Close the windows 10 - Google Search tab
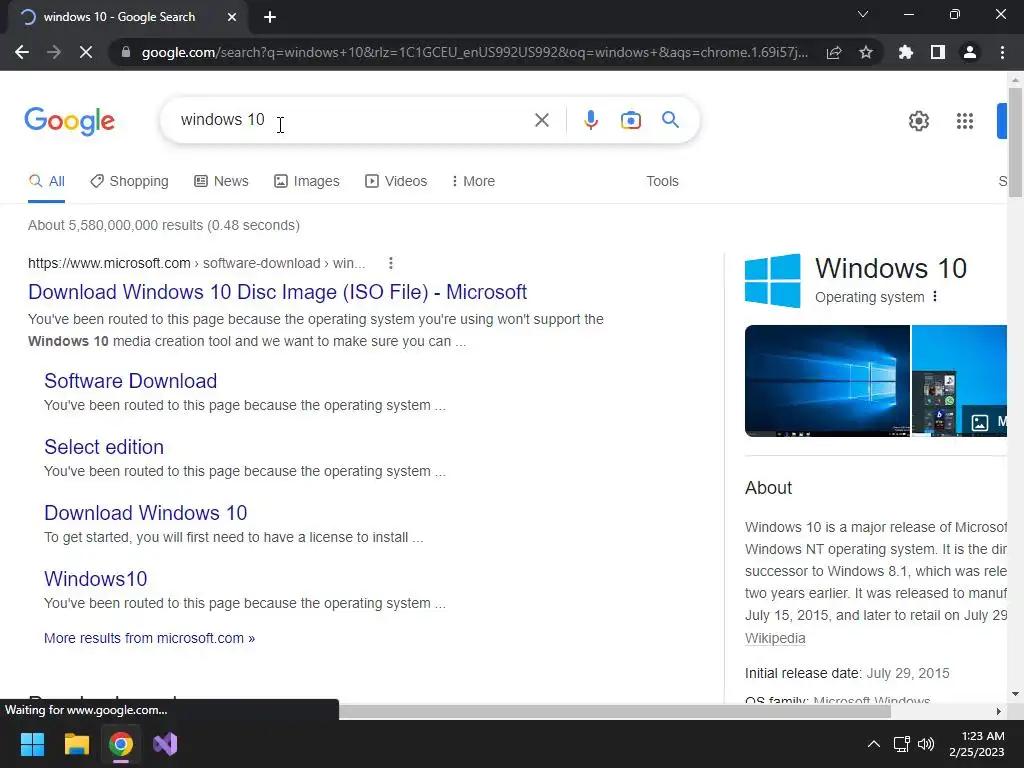The image size is (1024, 768). pos(232,17)
